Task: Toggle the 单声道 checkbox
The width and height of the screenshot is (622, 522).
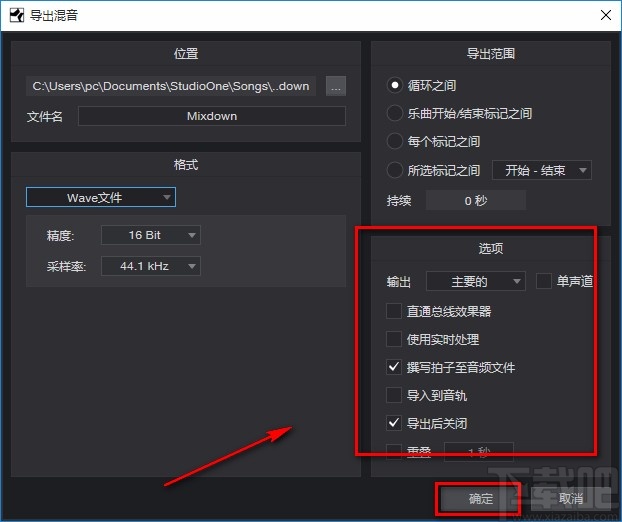Action: tap(543, 281)
